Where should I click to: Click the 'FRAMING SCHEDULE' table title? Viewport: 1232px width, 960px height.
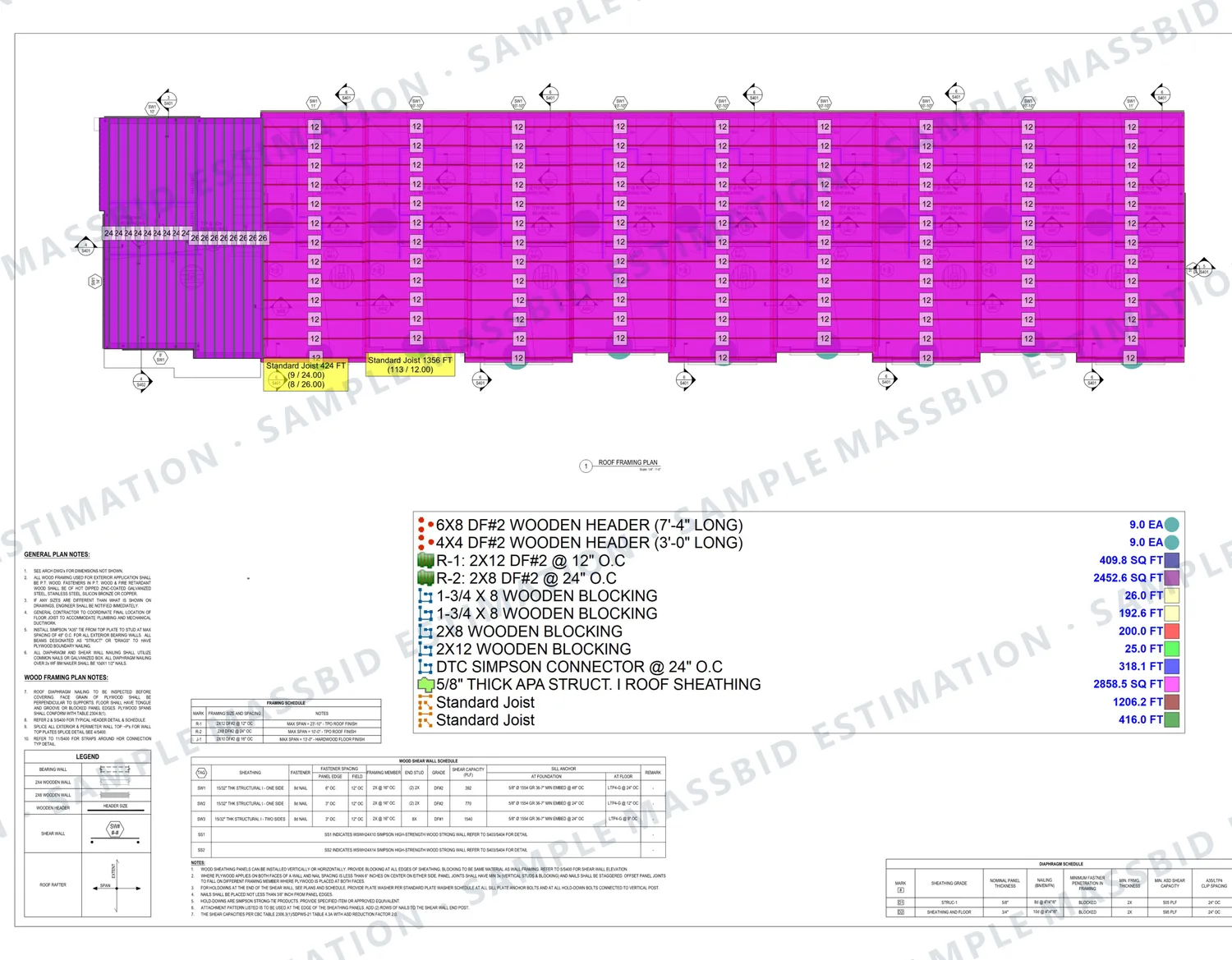pos(286,704)
